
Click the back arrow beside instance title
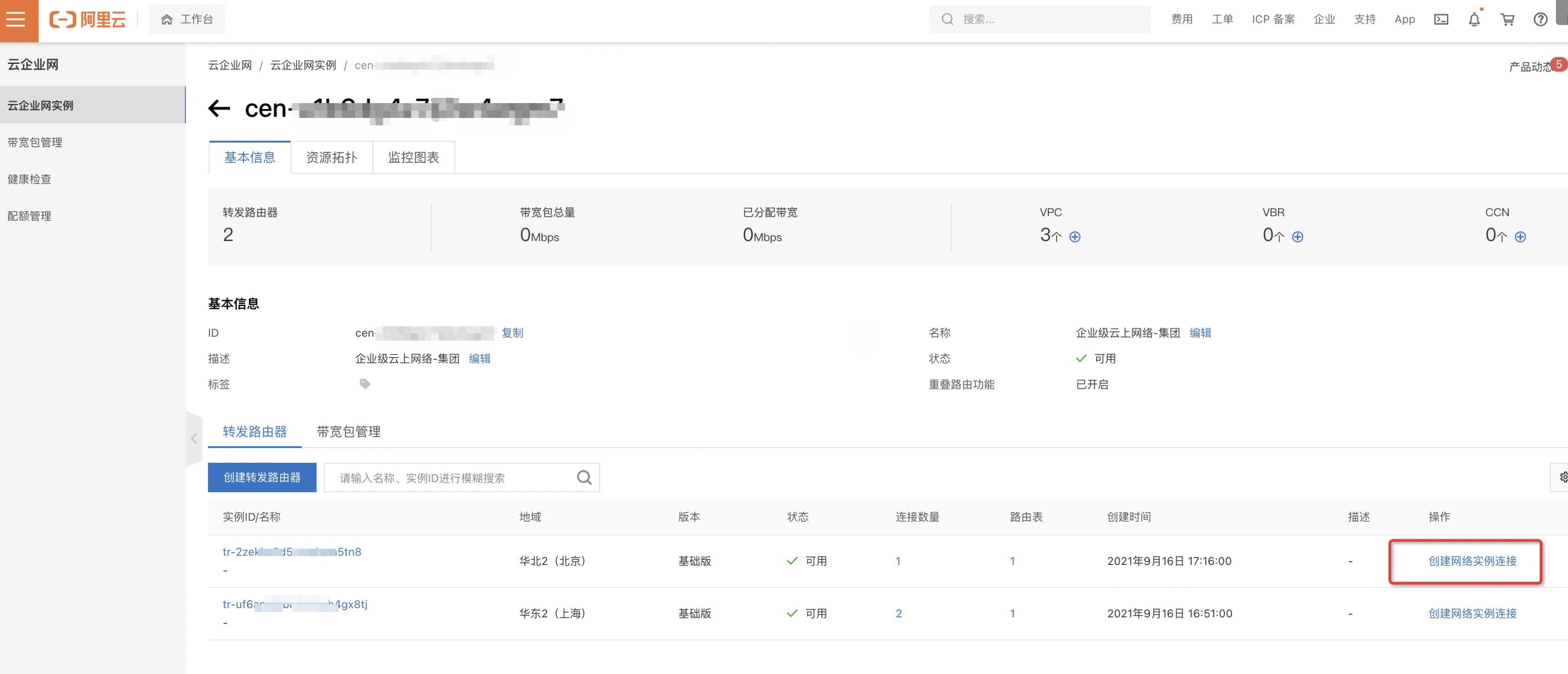pos(219,109)
